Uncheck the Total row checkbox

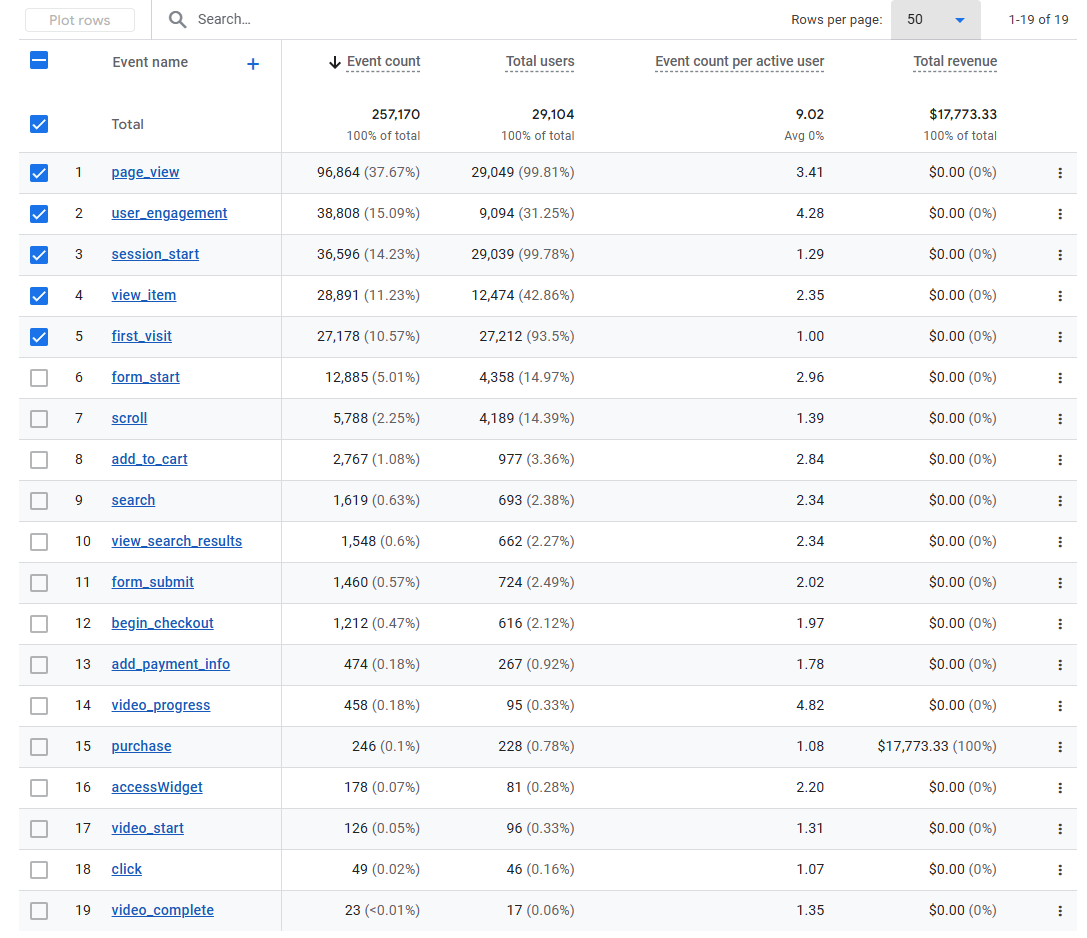point(39,124)
